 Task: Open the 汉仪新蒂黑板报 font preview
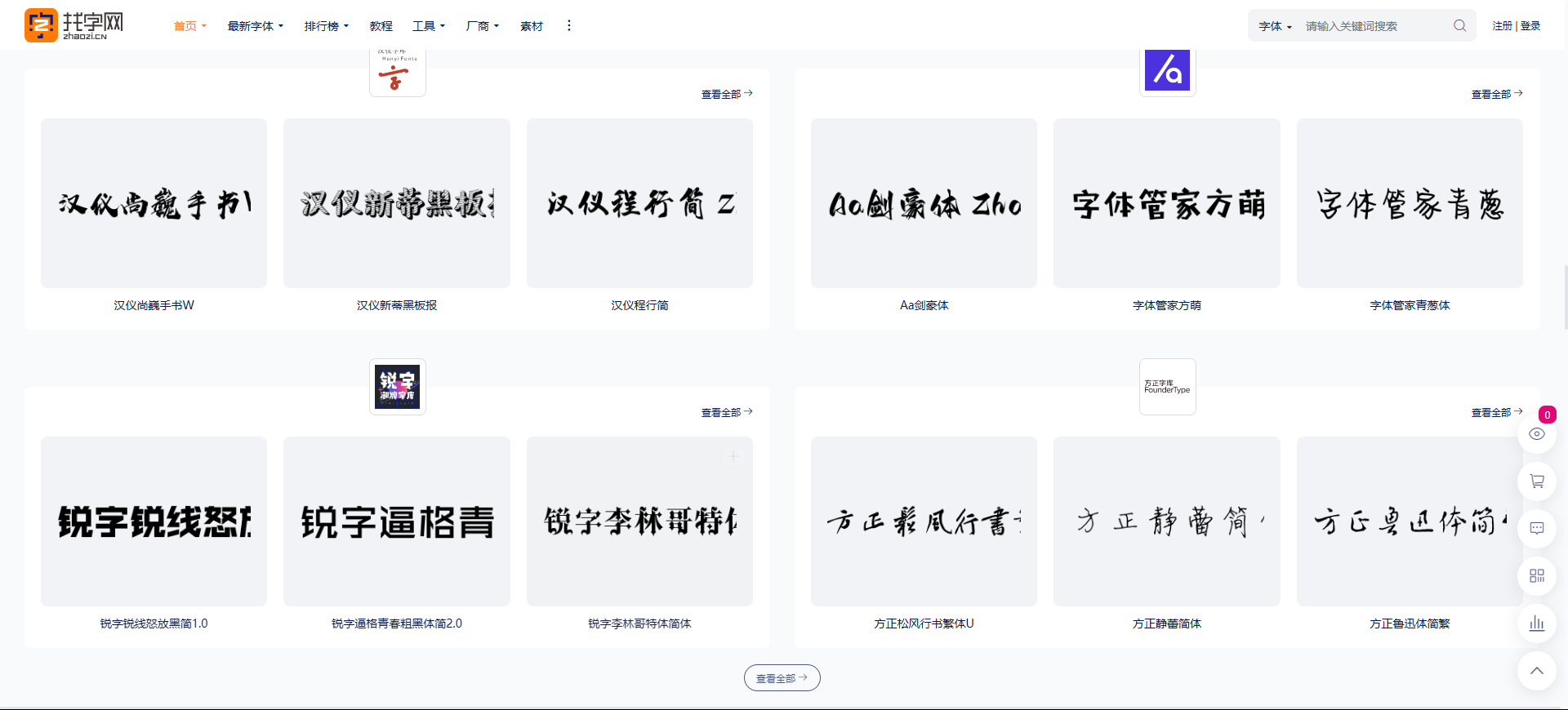click(x=397, y=203)
